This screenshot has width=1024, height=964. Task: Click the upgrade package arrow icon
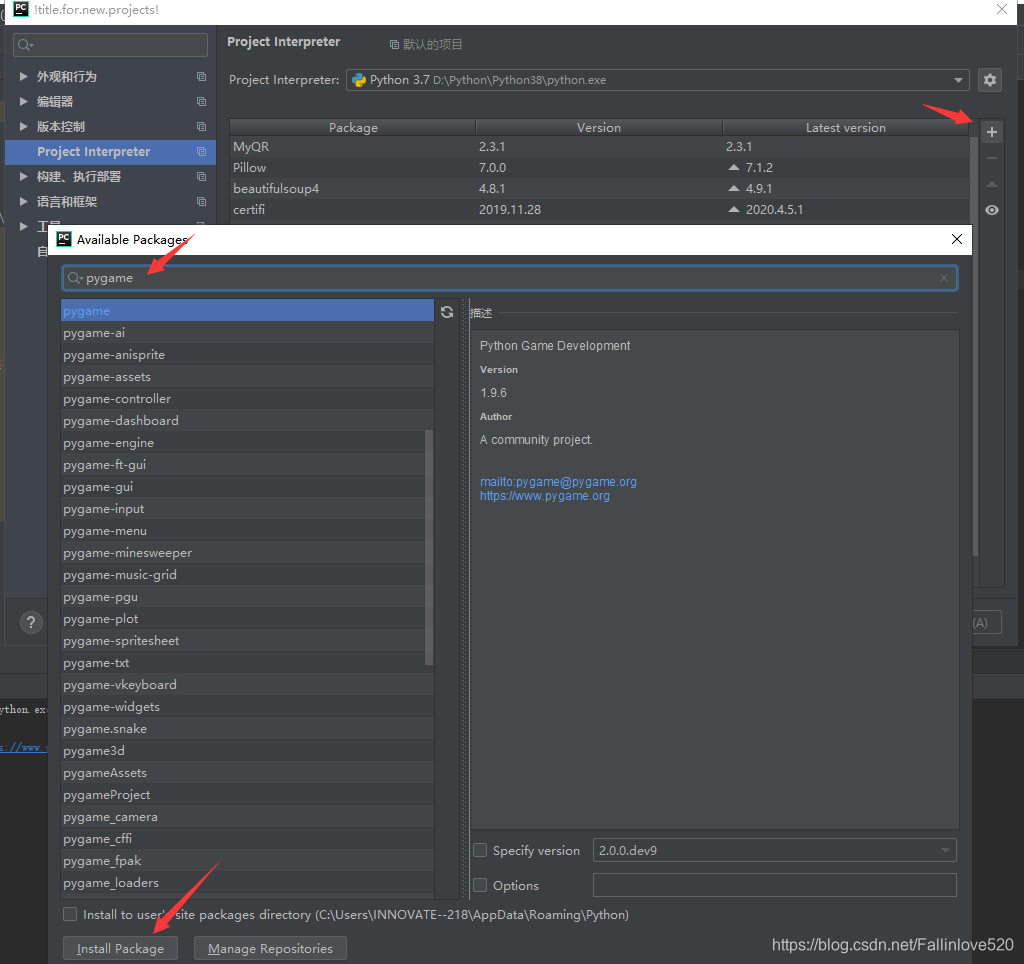pyautogui.click(x=991, y=184)
